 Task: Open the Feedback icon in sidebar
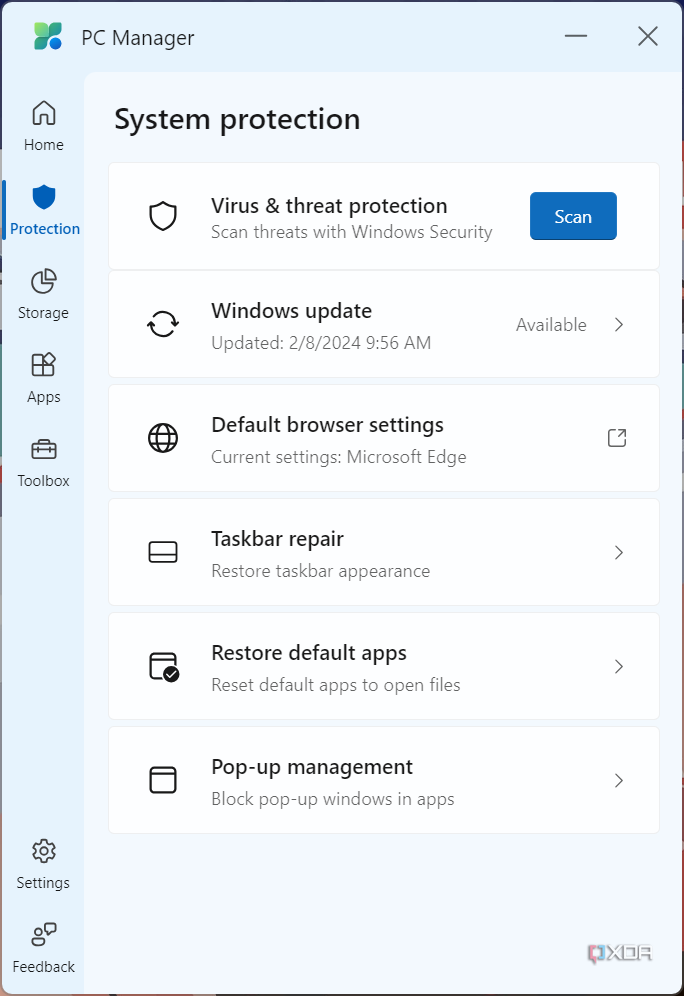44,934
